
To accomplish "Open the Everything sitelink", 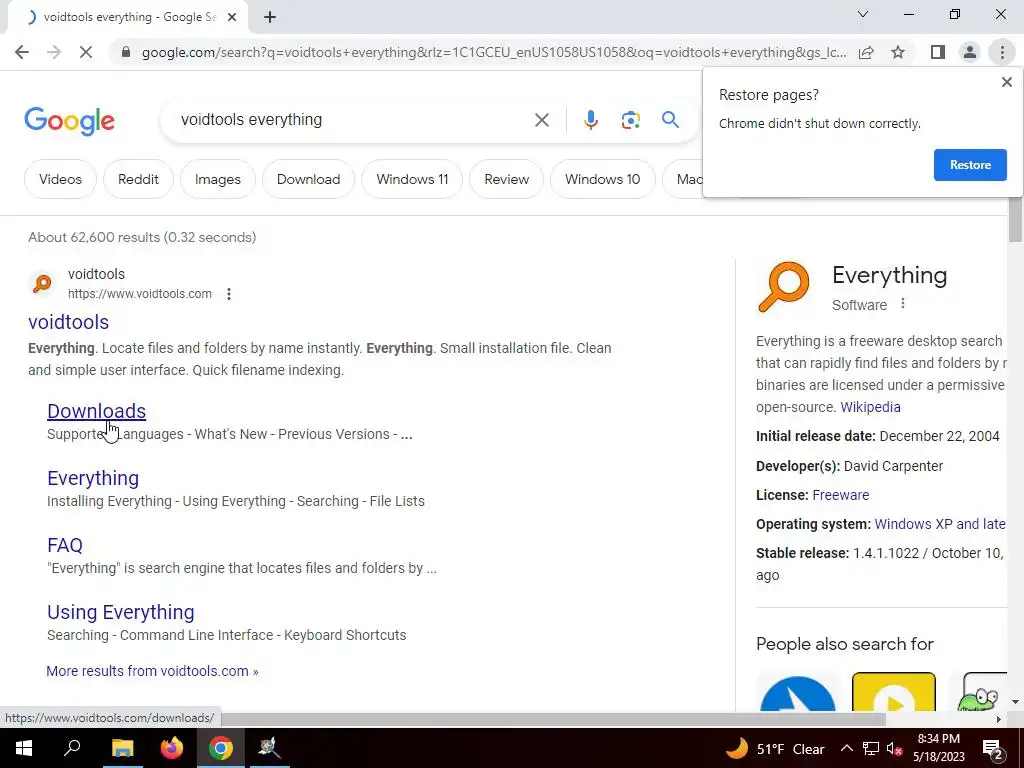I will pos(93,478).
